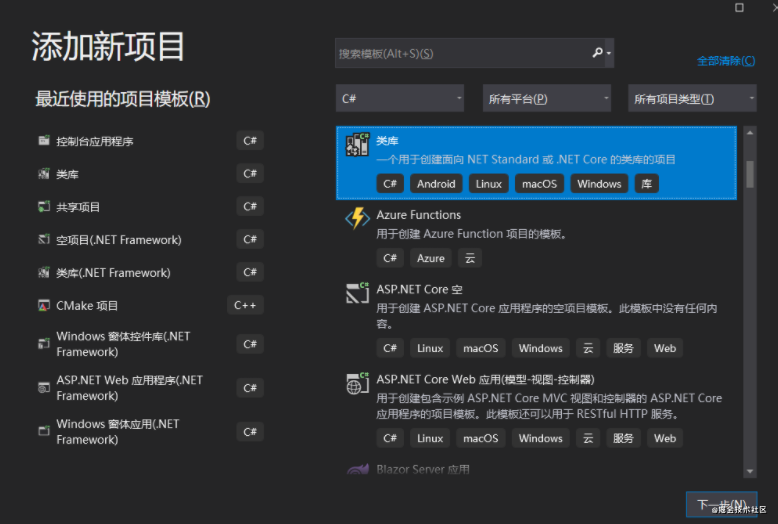The height and width of the screenshot is (524, 778).
Task: Select the 共享项目 shared project icon
Action: (44, 206)
